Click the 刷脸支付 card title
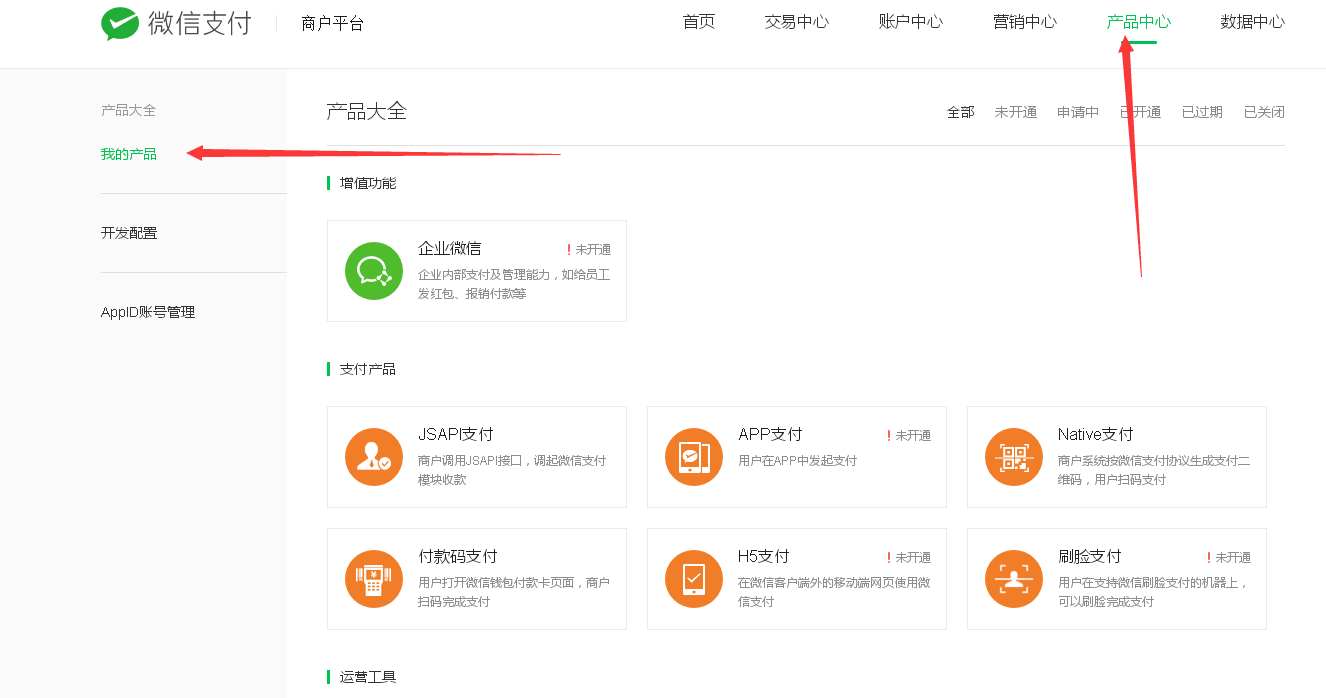 click(x=1089, y=556)
